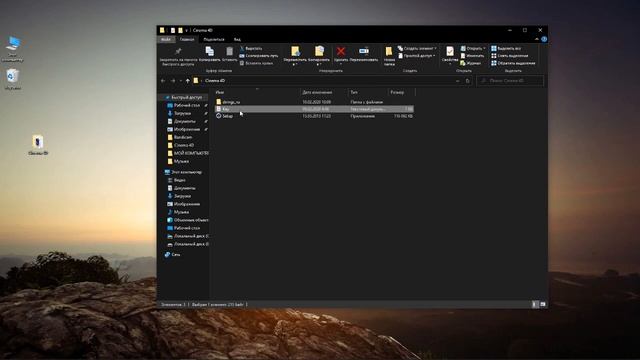
Task: Switch to Главная (Home) ribbon tab
Action: (187, 39)
